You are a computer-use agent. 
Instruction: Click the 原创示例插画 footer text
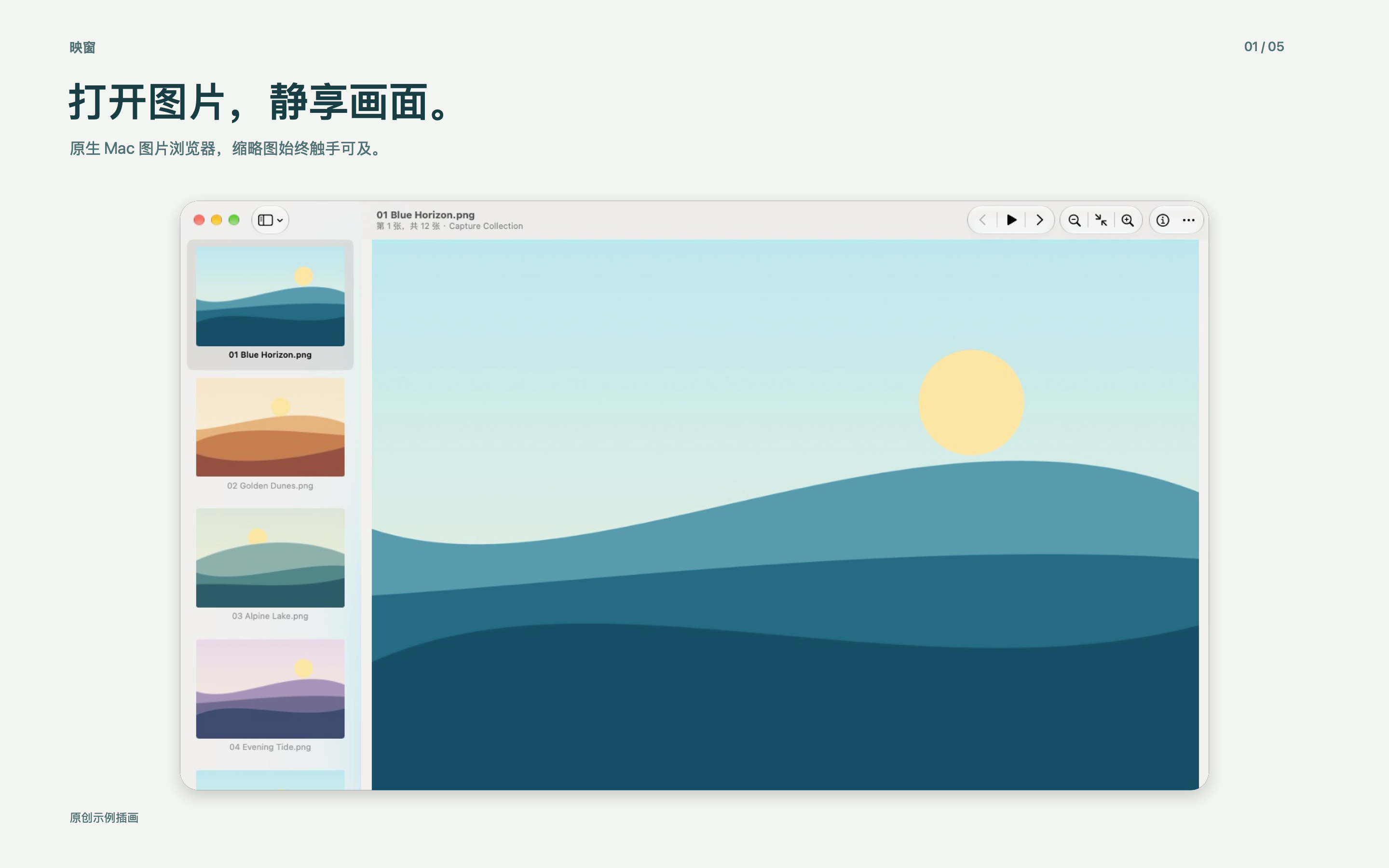point(104,817)
